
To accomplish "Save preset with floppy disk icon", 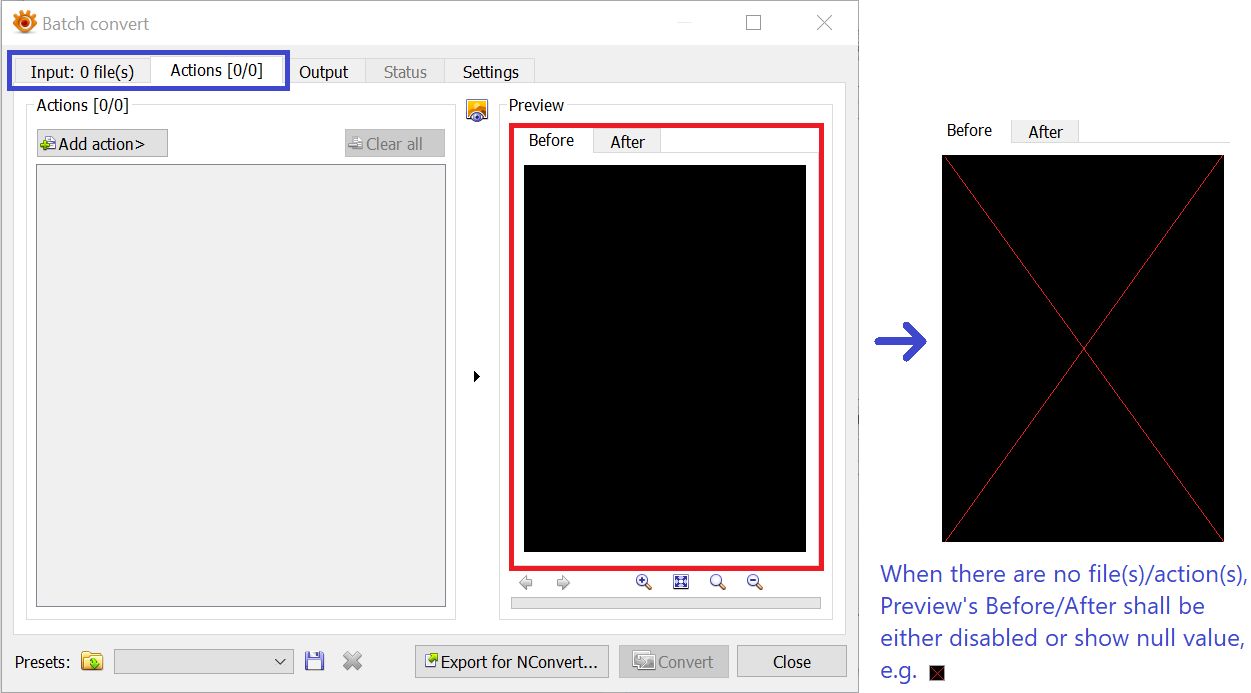I will [315, 661].
